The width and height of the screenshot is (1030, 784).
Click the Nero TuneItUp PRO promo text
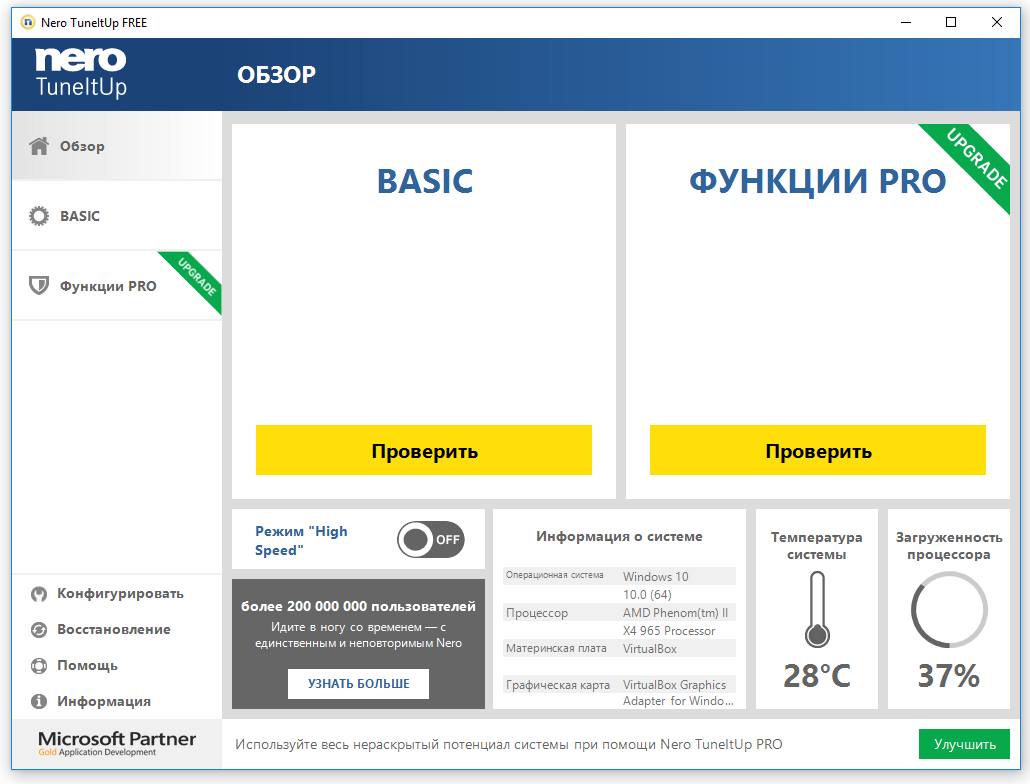[509, 745]
